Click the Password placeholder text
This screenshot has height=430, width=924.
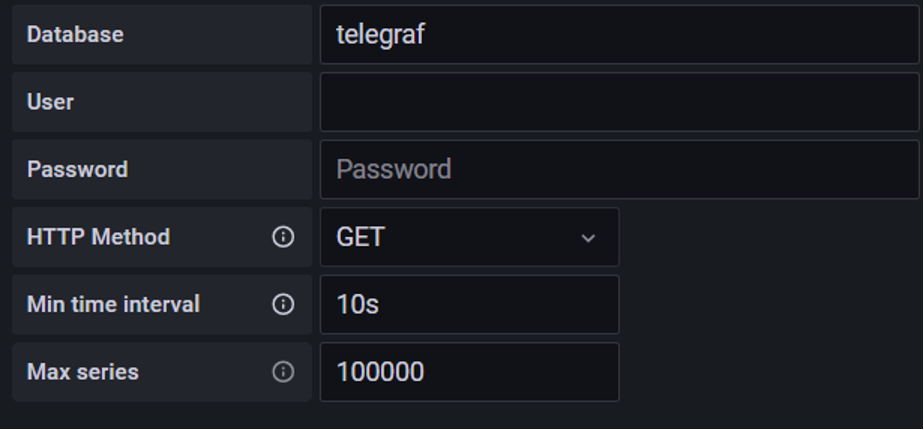(x=393, y=169)
